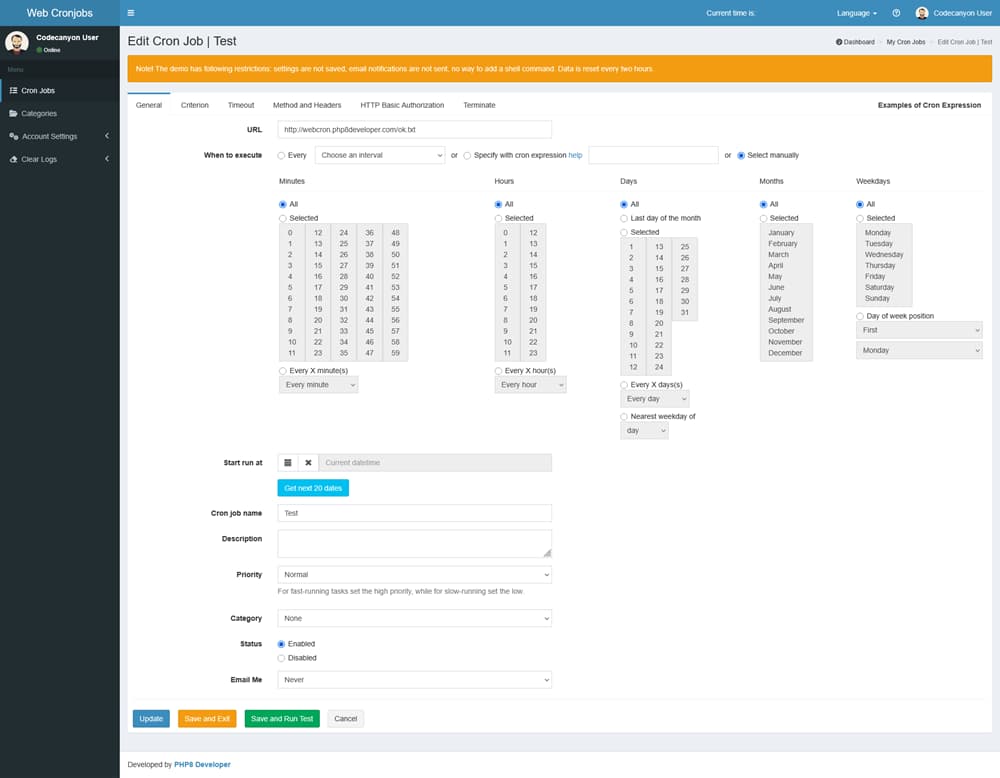This screenshot has width=1000, height=778.
Task: Switch to the Terminate tab
Action: point(479,105)
